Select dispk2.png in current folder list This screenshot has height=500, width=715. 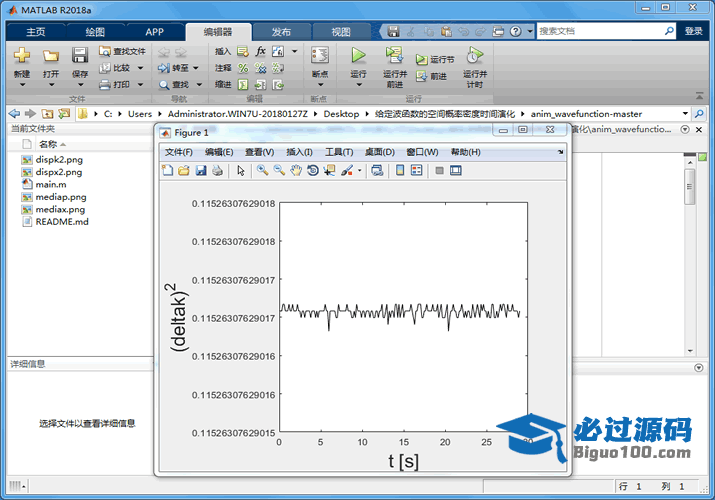[59, 160]
